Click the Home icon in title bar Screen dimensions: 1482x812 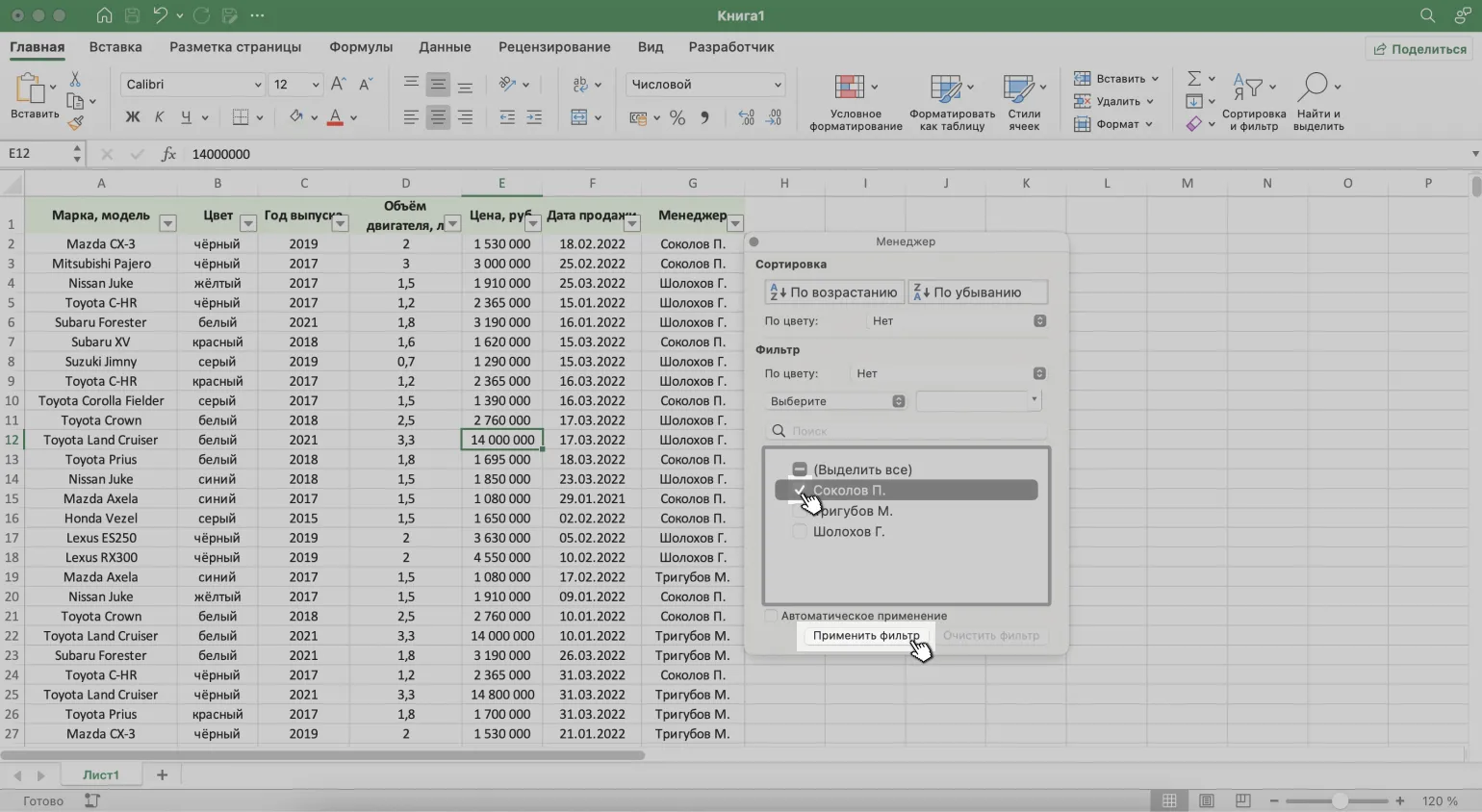click(104, 15)
